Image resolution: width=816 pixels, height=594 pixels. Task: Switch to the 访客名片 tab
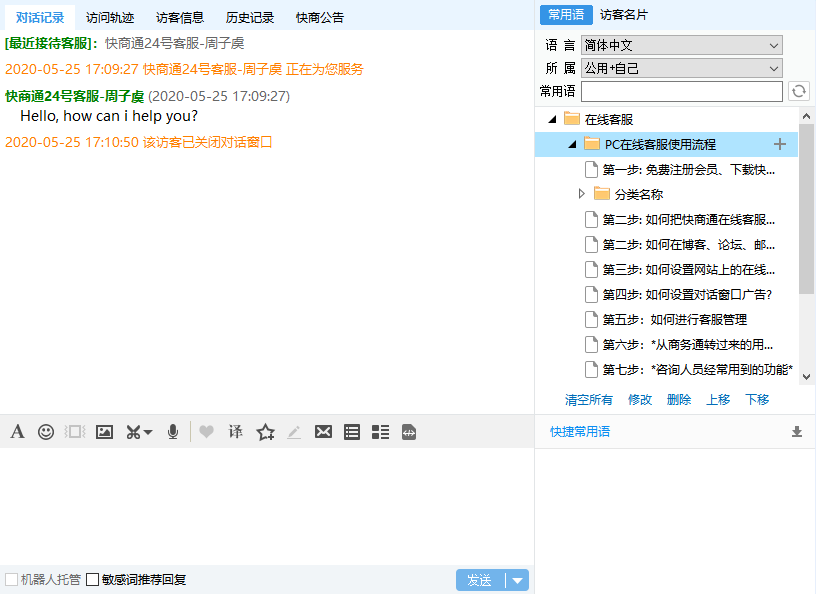click(625, 15)
